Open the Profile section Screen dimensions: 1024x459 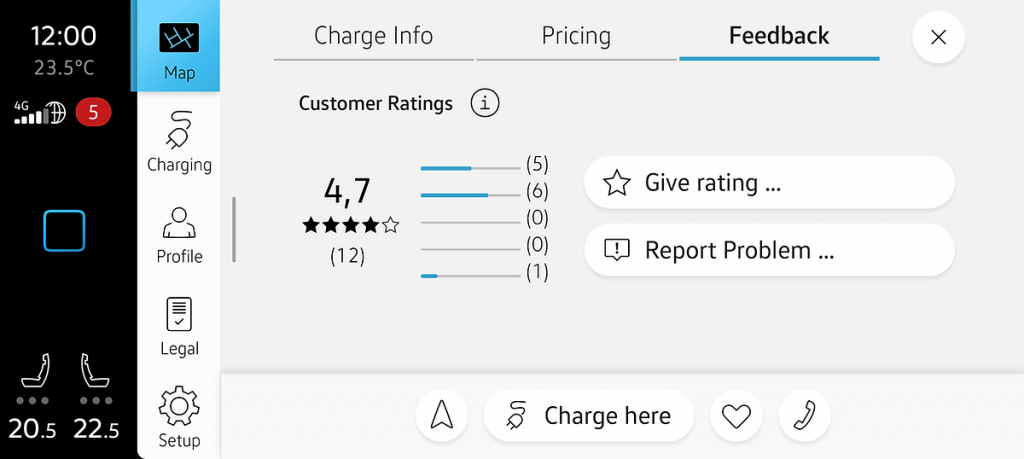tap(179, 235)
